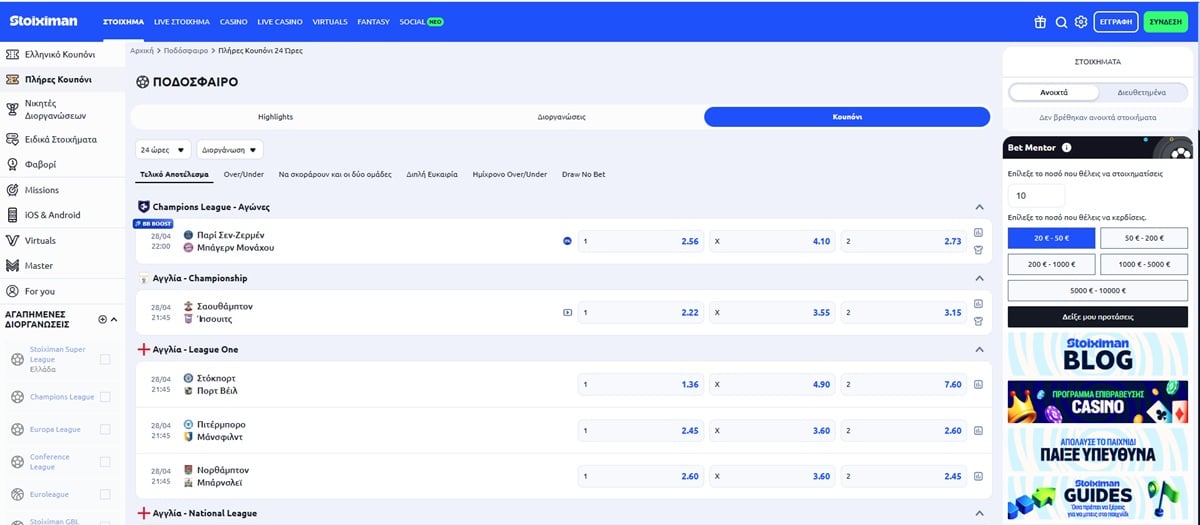This screenshot has width=1200, height=525.
Task: Open Ειδικά Στοιχήματα in the sidebar
Action: [x=62, y=139]
